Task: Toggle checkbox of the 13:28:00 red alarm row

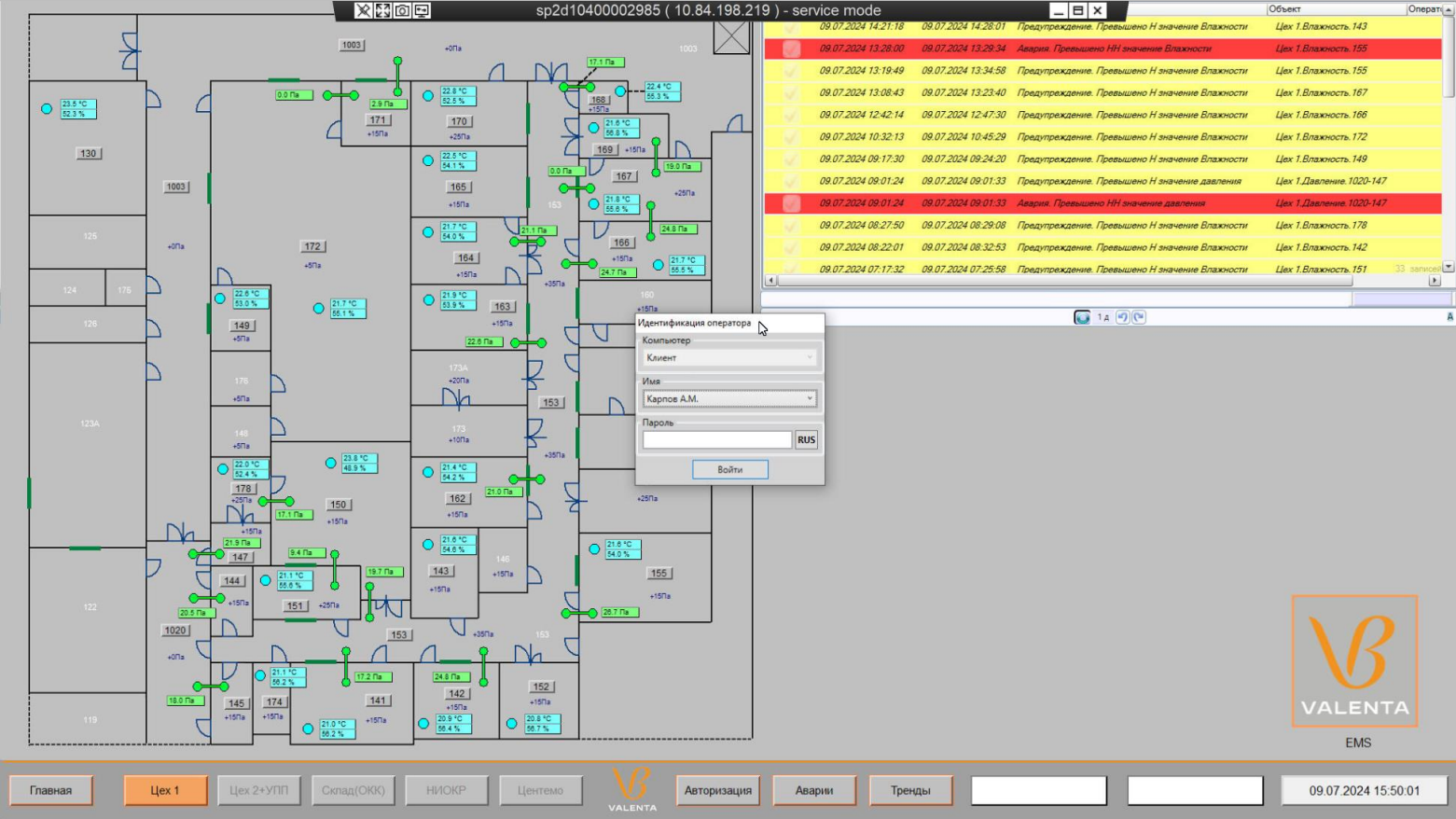Action: [791, 49]
